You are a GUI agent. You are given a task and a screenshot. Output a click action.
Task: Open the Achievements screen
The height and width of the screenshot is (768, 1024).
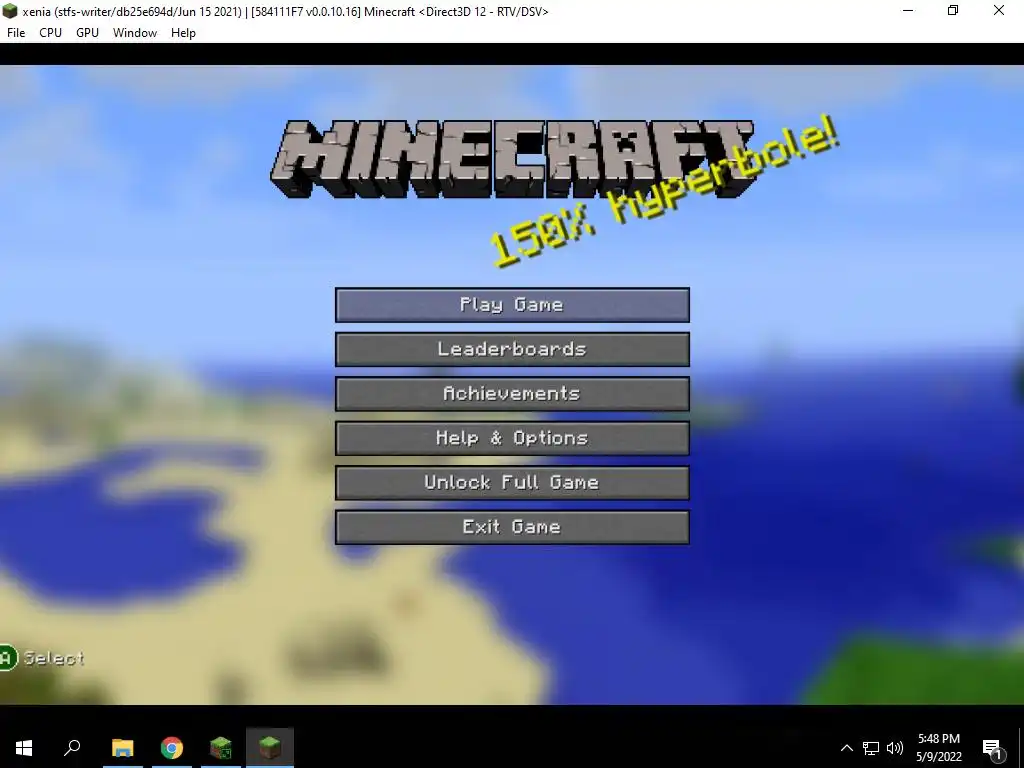coord(512,394)
